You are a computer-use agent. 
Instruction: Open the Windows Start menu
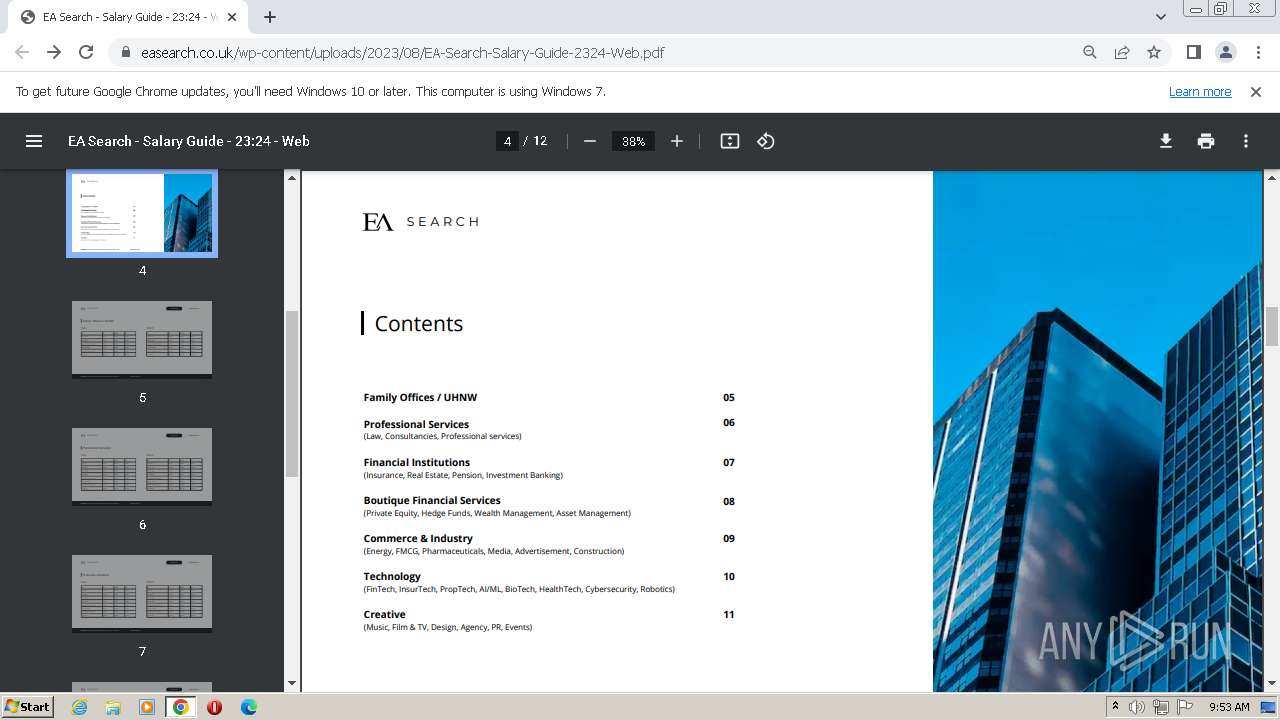click(27, 706)
